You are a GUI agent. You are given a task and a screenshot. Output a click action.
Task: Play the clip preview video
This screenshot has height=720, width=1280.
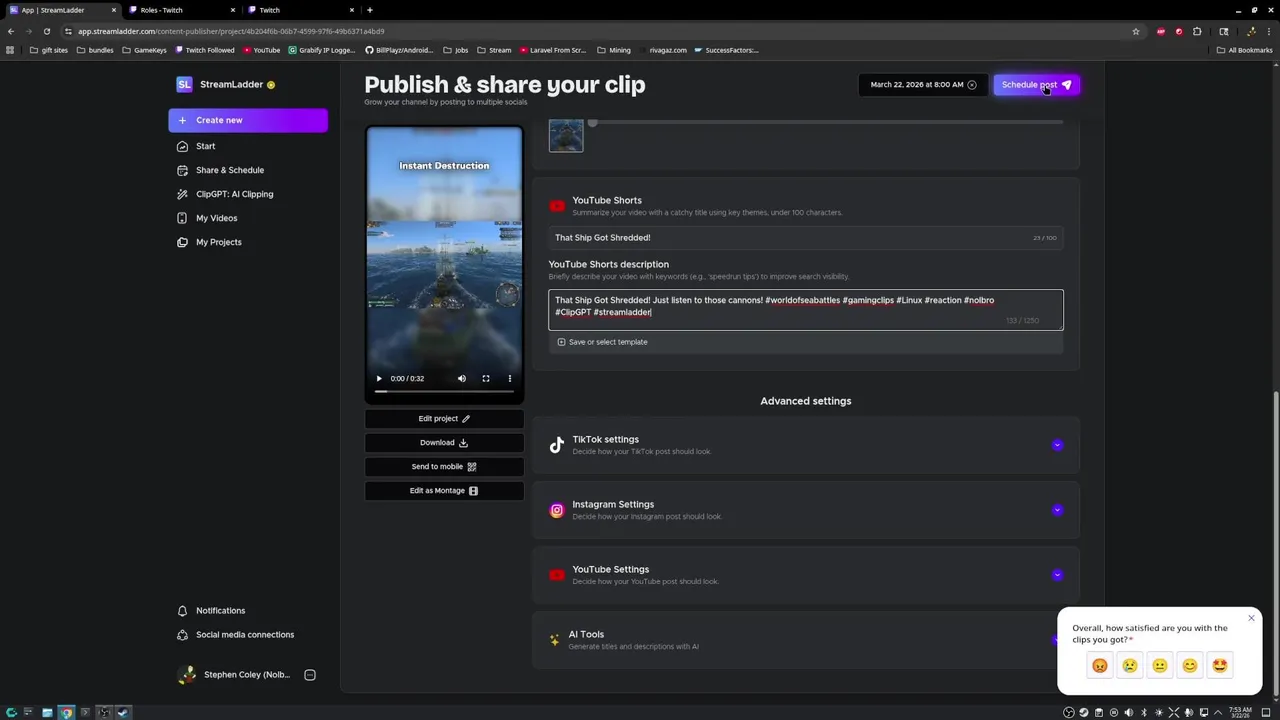click(x=379, y=379)
